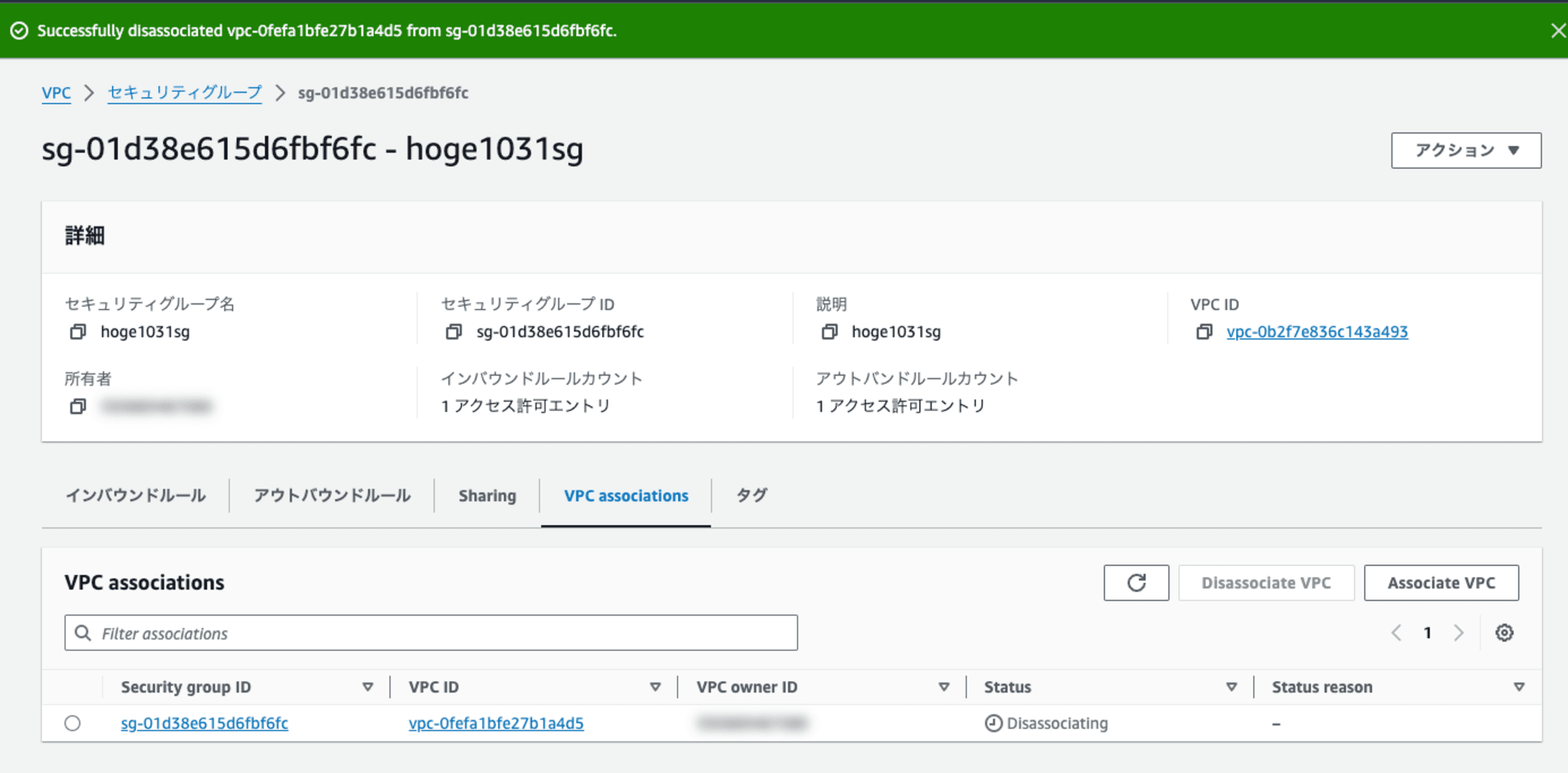This screenshot has width=1568, height=773.
Task: Copy the owner account ID
Action: pyautogui.click(x=78, y=406)
